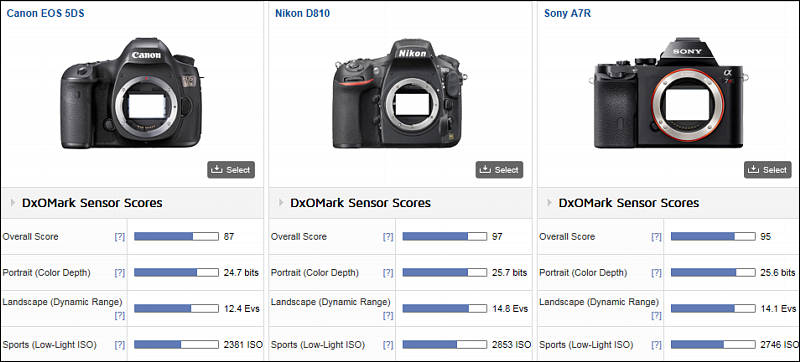
Task: Select the Sony '14.1 Evs' value
Action: pyautogui.click(x=779, y=308)
